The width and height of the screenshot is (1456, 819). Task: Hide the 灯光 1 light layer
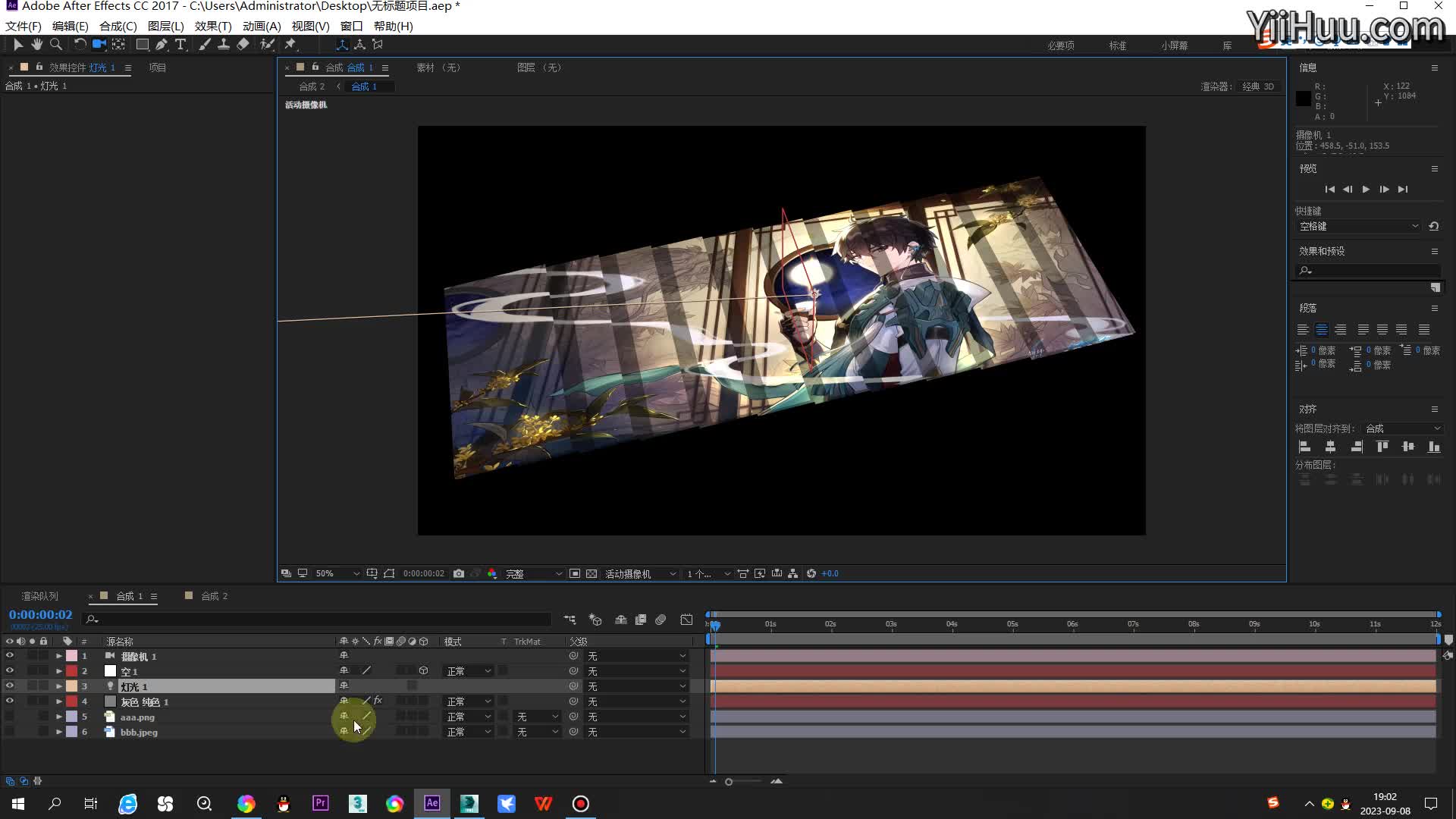click(x=10, y=686)
